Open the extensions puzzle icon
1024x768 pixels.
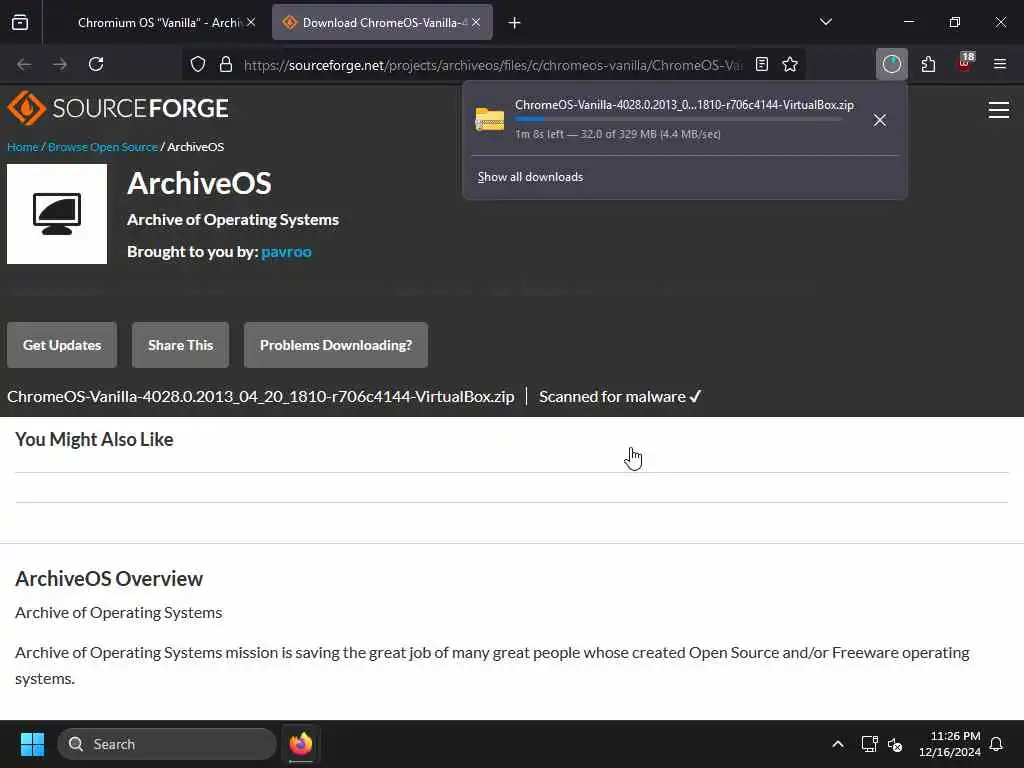tap(928, 64)
